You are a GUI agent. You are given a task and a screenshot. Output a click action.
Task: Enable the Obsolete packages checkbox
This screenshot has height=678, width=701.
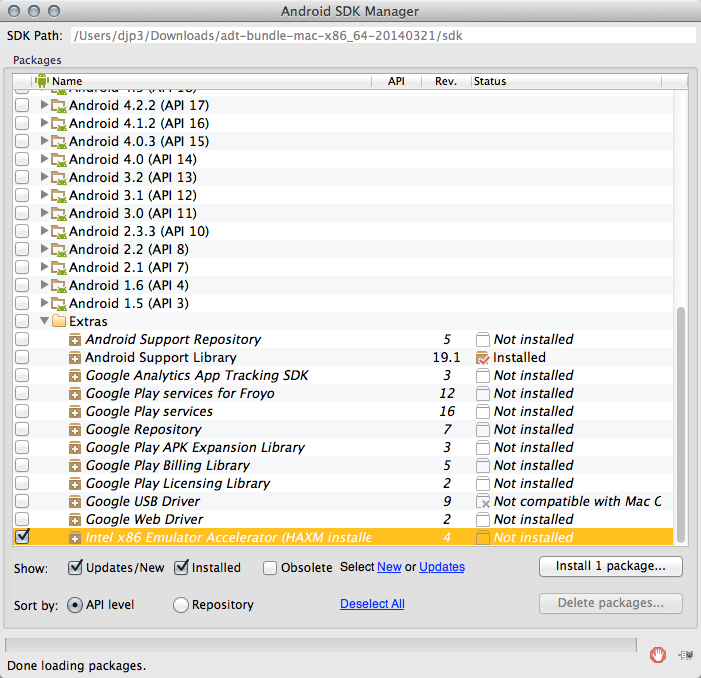270,568
